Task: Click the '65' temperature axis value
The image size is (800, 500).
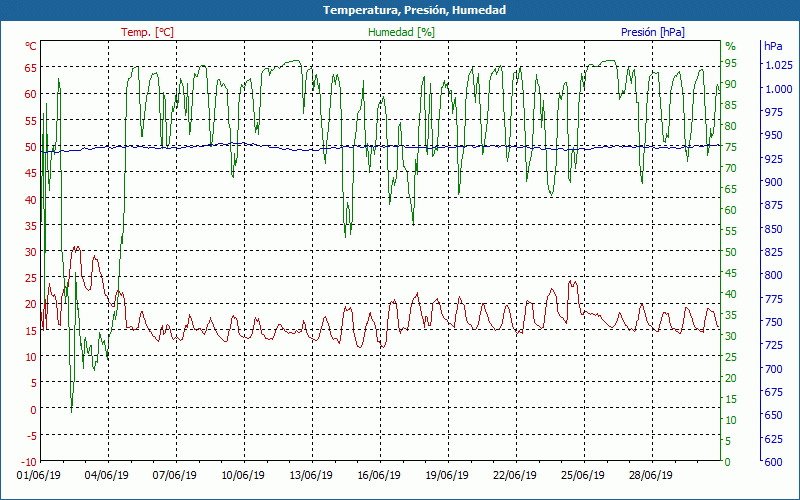Action: coord(31,68)
